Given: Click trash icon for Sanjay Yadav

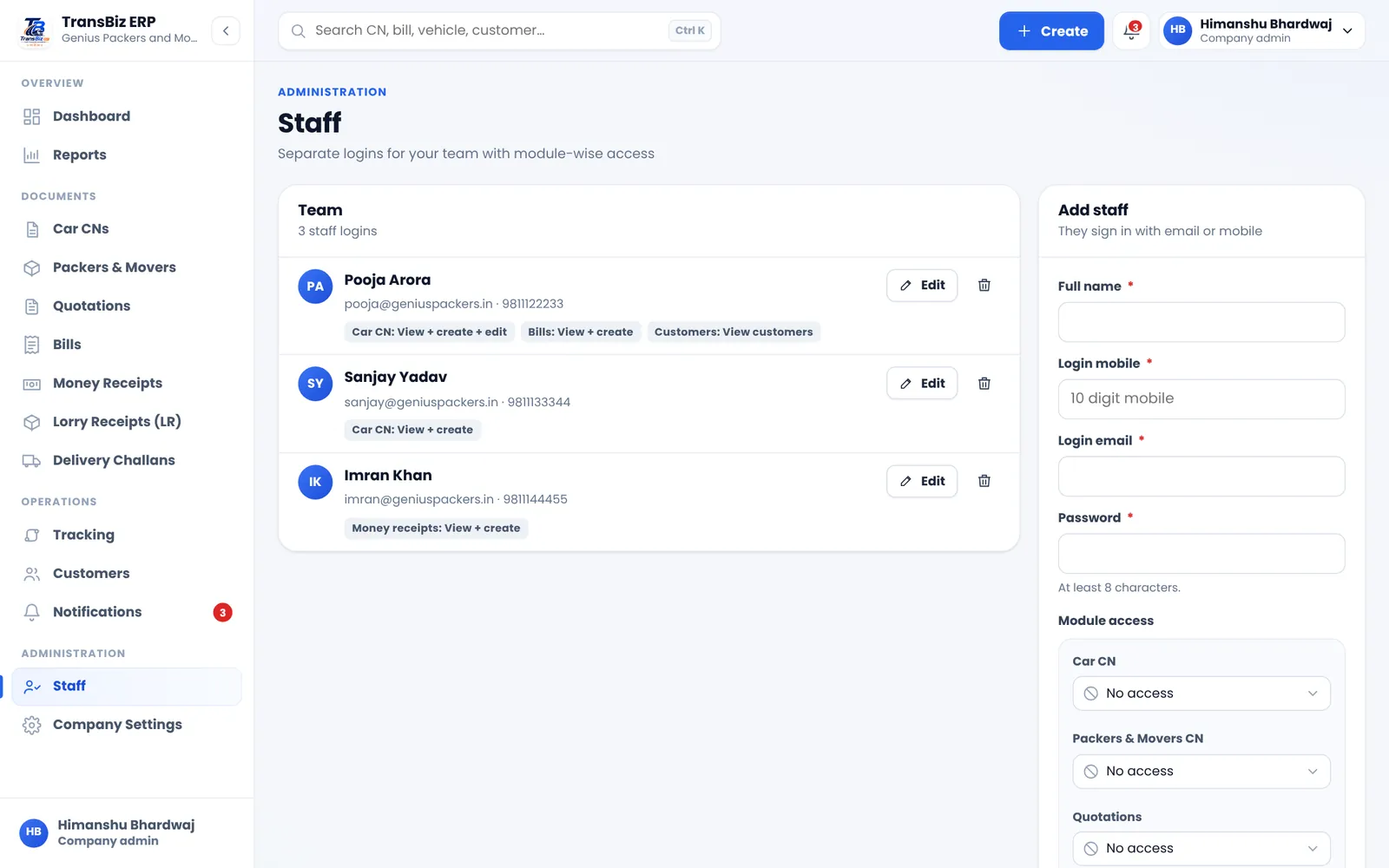Looking at the screenshot, I should (984, 384).
